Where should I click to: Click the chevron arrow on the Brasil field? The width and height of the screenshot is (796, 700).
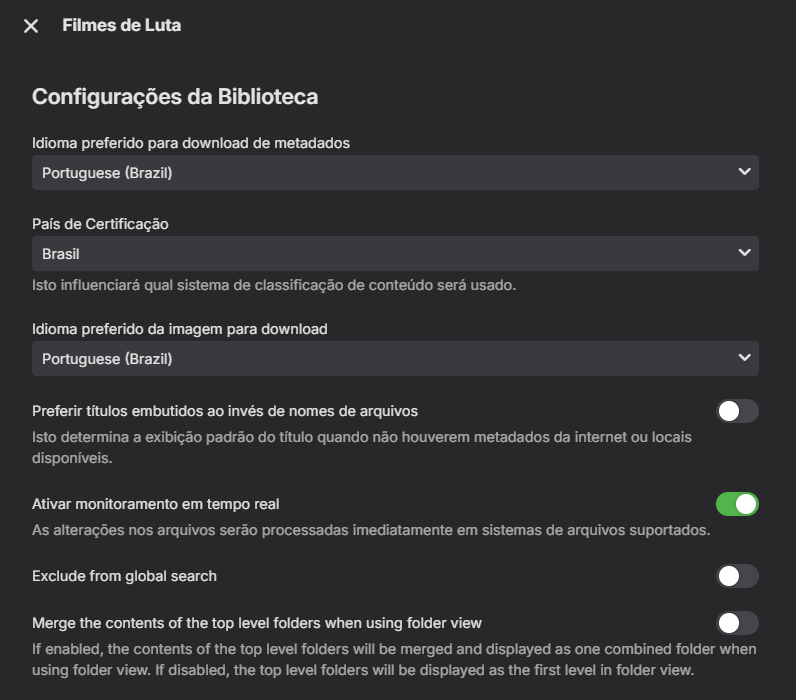744,253
